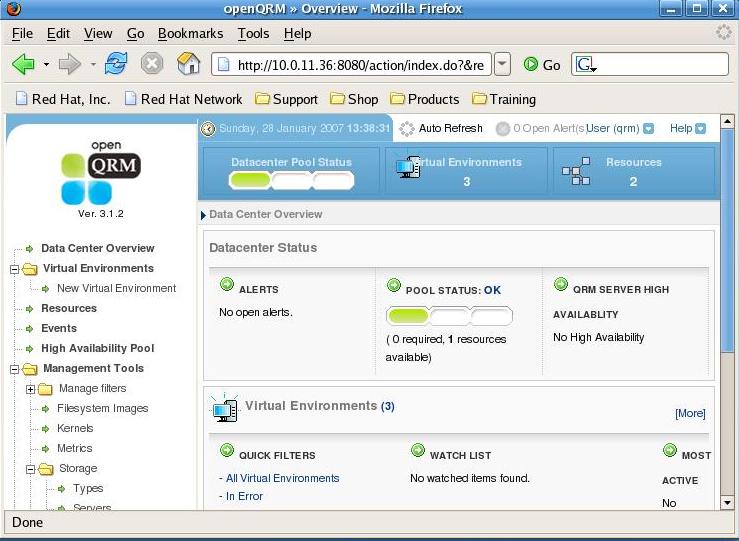Image resolution: width=739 pixels, height=541 pixels.
Task: Click the Virtual Environments computer icon in header
Action: click(408, 167)
